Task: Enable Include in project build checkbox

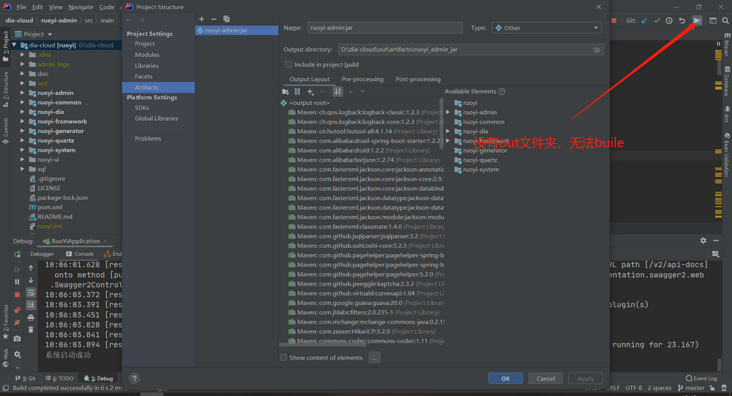Action: click(x=288, y=64)
